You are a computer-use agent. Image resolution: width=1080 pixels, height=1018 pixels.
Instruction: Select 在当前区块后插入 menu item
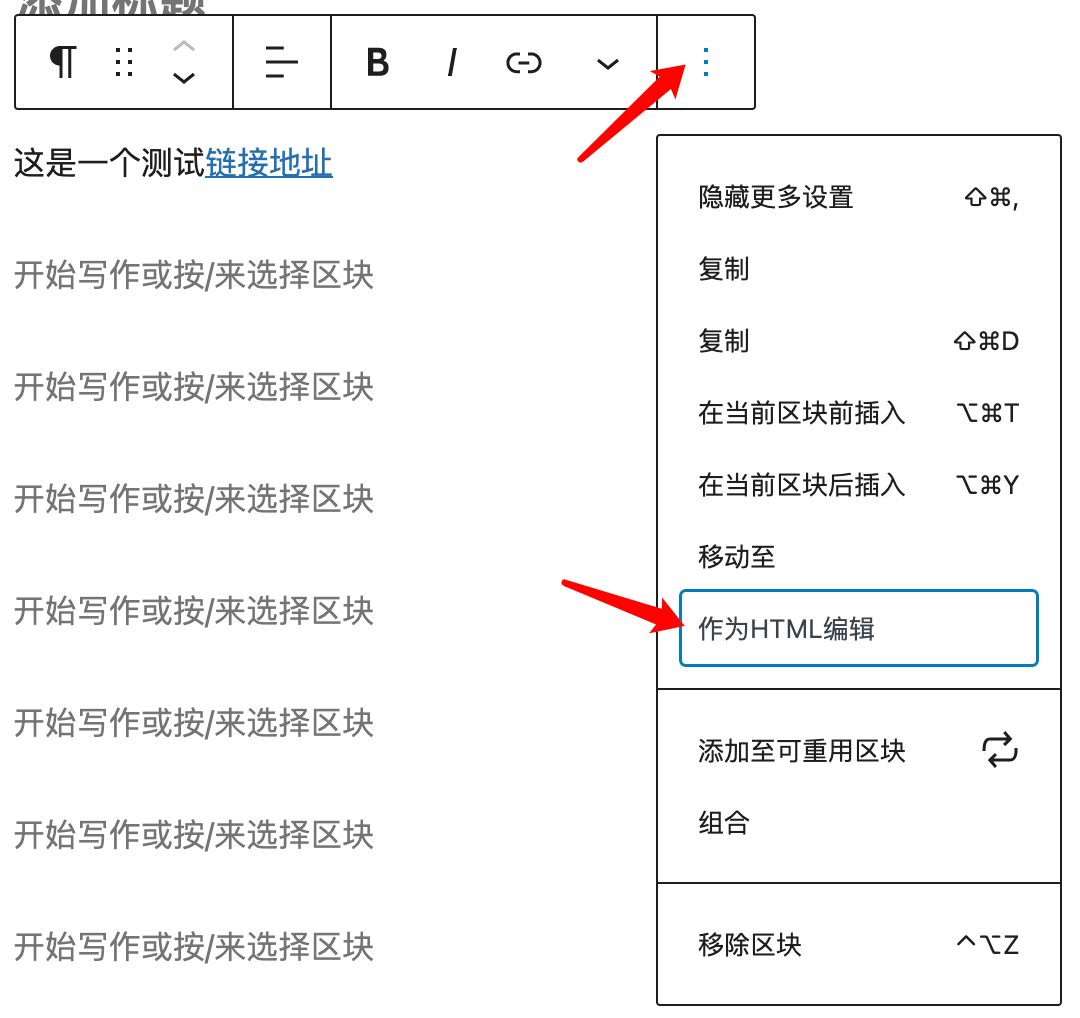[x=858, y=486]
